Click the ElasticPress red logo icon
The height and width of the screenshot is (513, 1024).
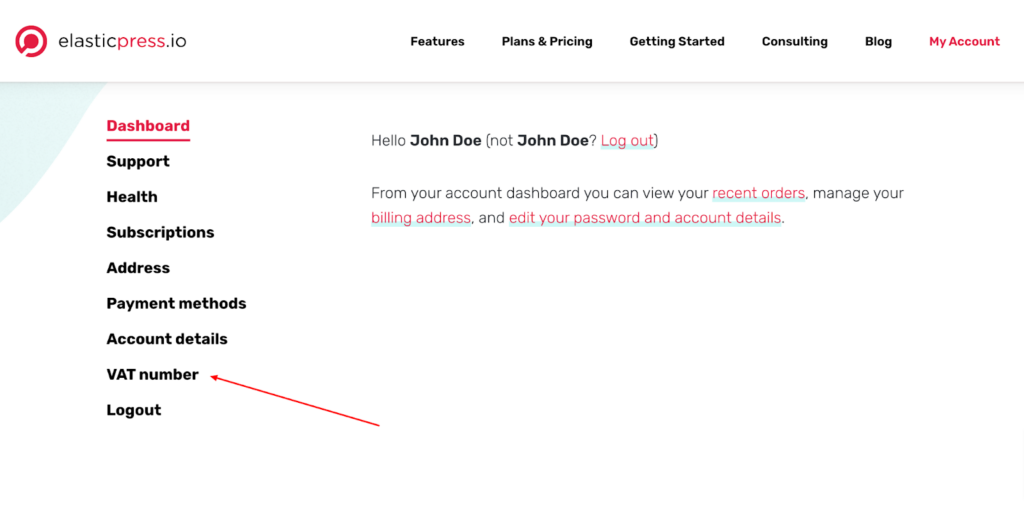point(31,41)
